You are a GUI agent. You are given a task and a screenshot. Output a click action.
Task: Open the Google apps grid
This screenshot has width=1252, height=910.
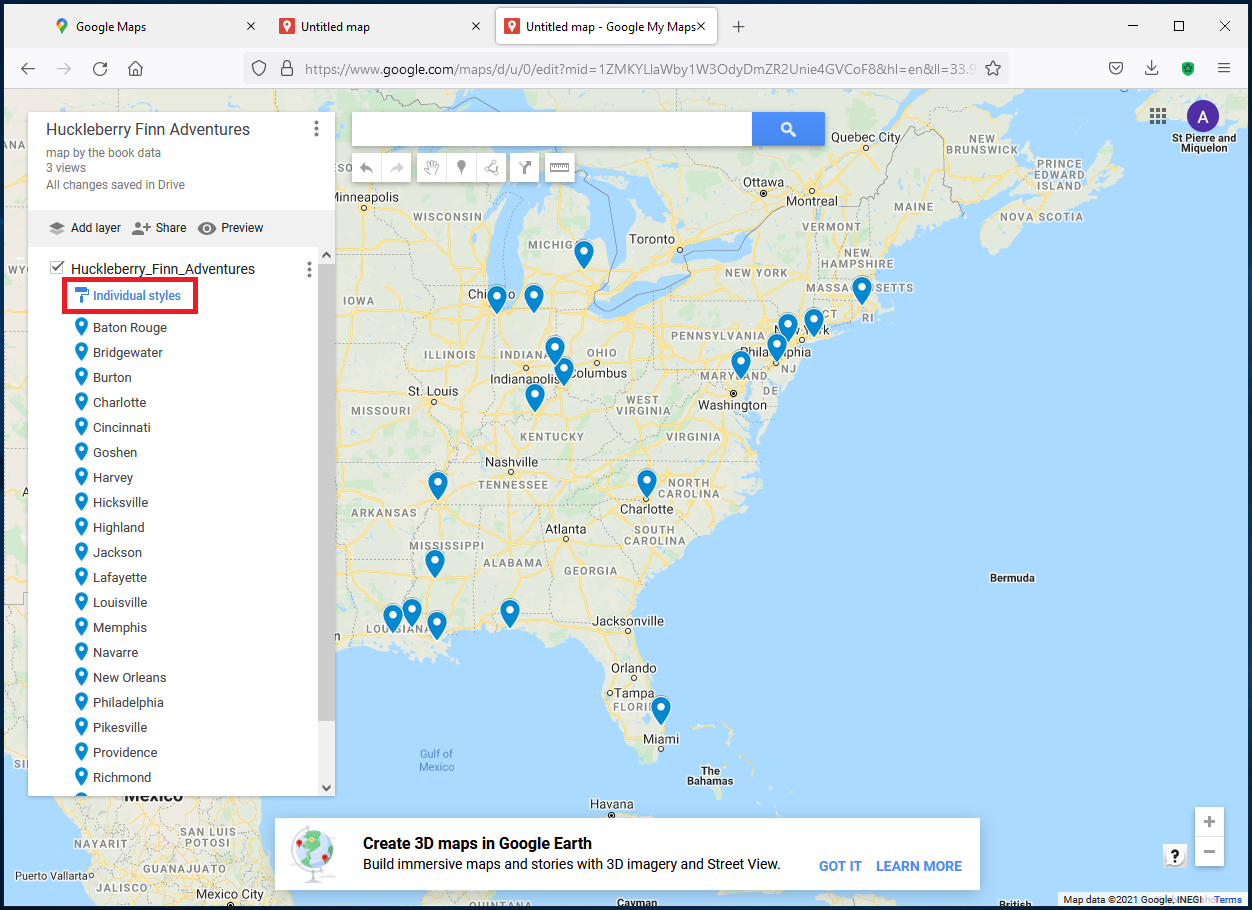[1158, 115]
